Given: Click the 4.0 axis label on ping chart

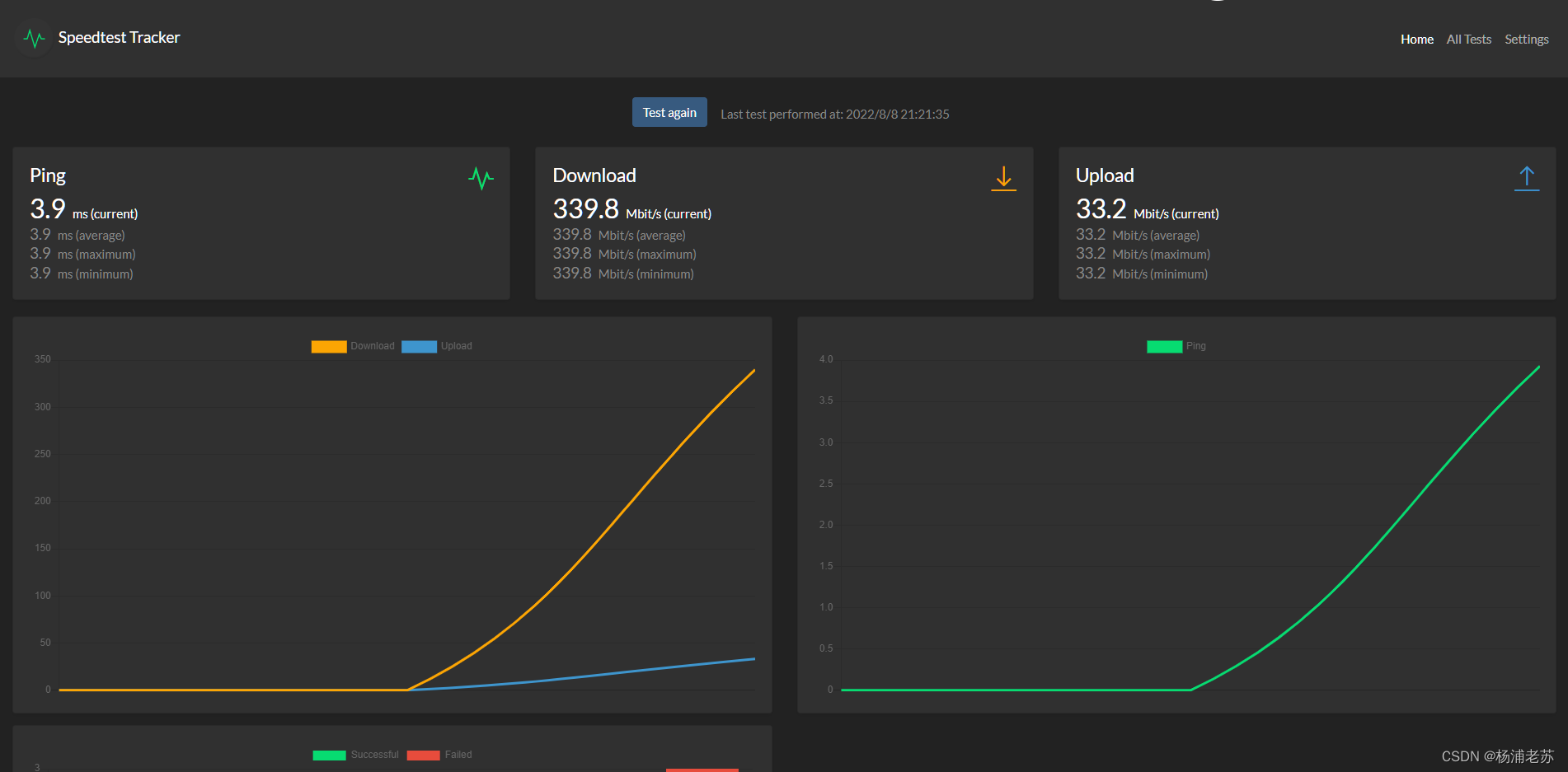Looking at the screenshot, I should pyautogui.click(x=826, y=359).
